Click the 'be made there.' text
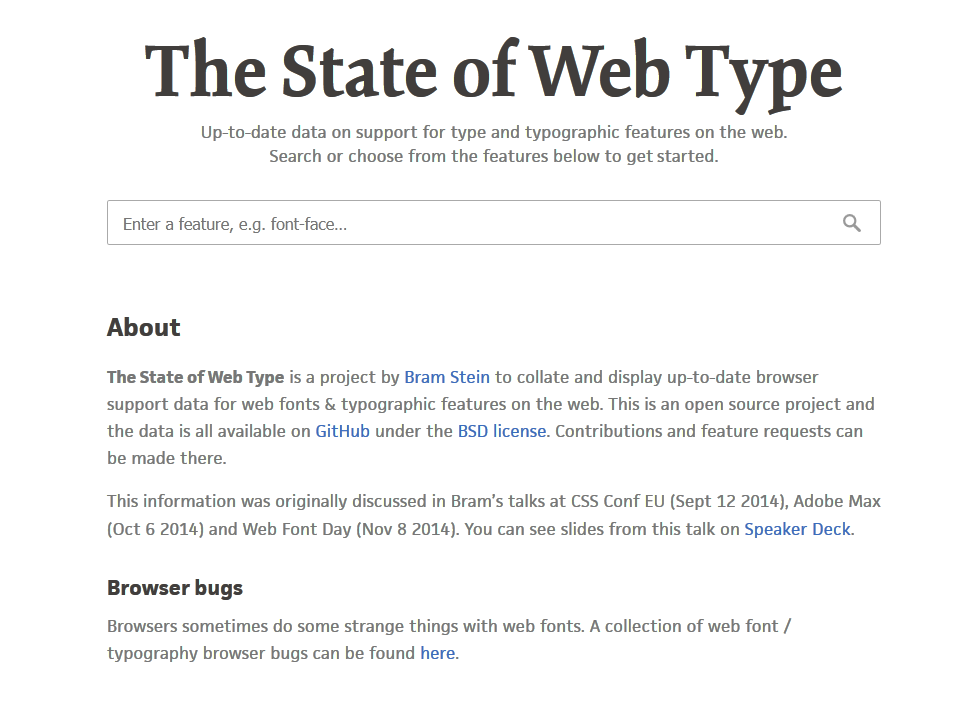 [167, 458]
